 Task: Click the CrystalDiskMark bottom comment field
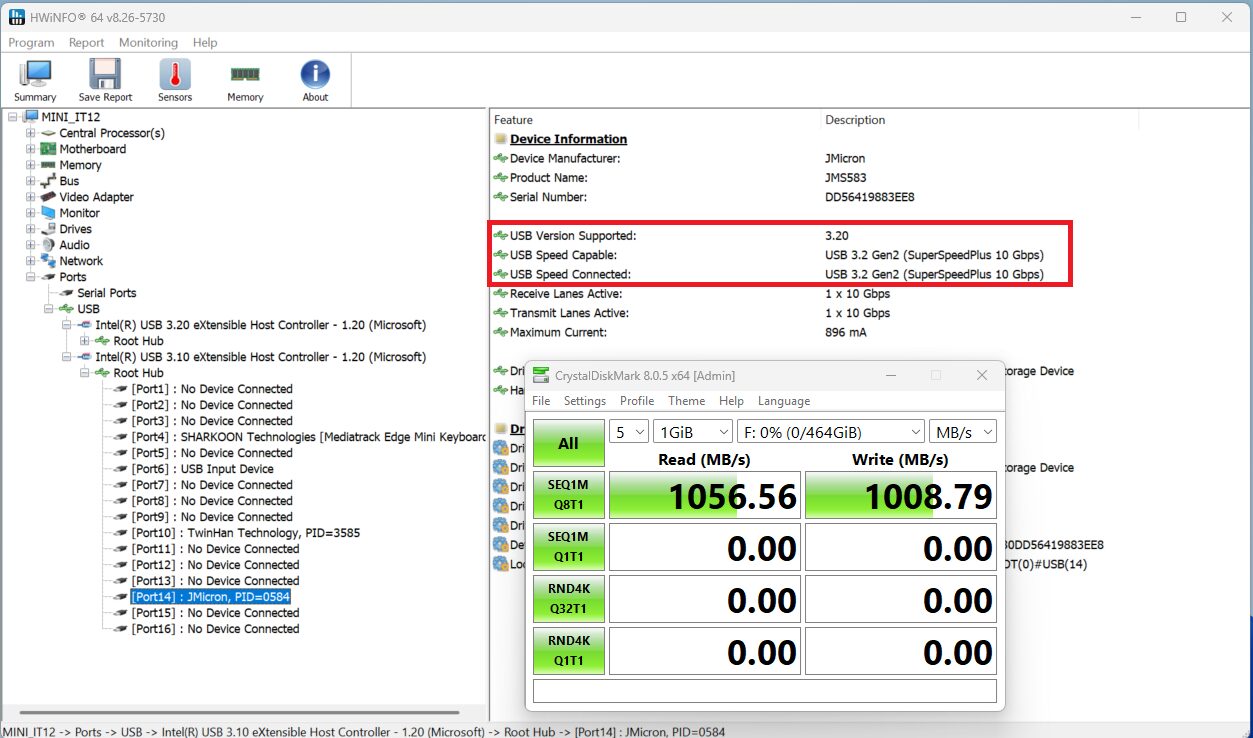point(765,691)
